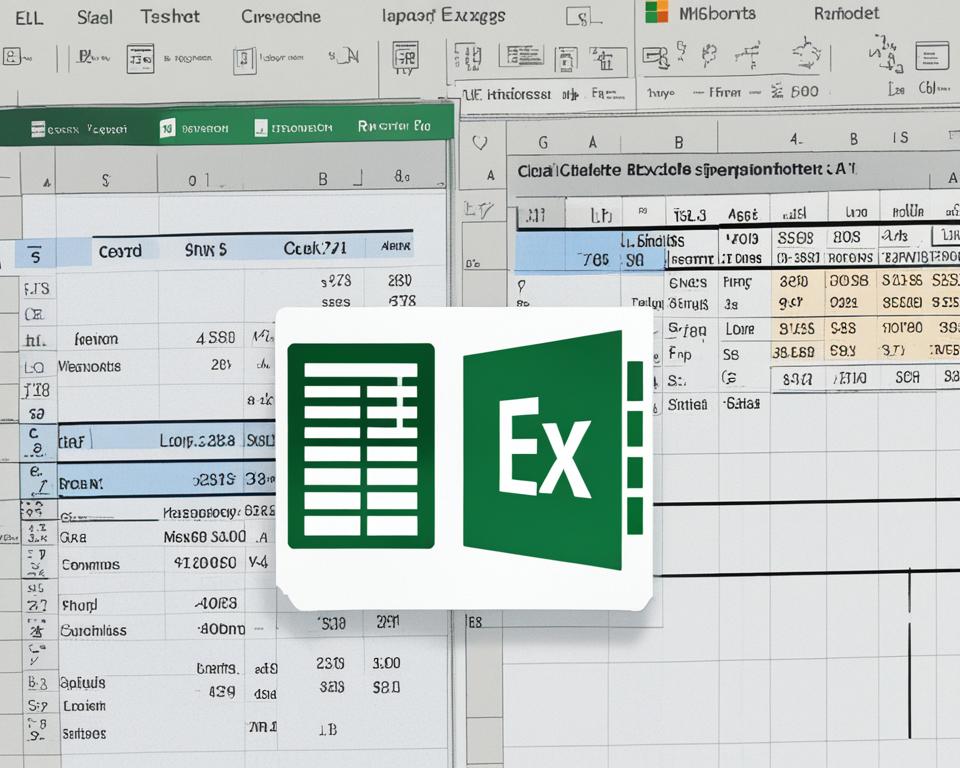The width and height of the screenshot is (960, 768).
Task: Click the 'Cock7z1' header cell
Action: click(315, 248)
